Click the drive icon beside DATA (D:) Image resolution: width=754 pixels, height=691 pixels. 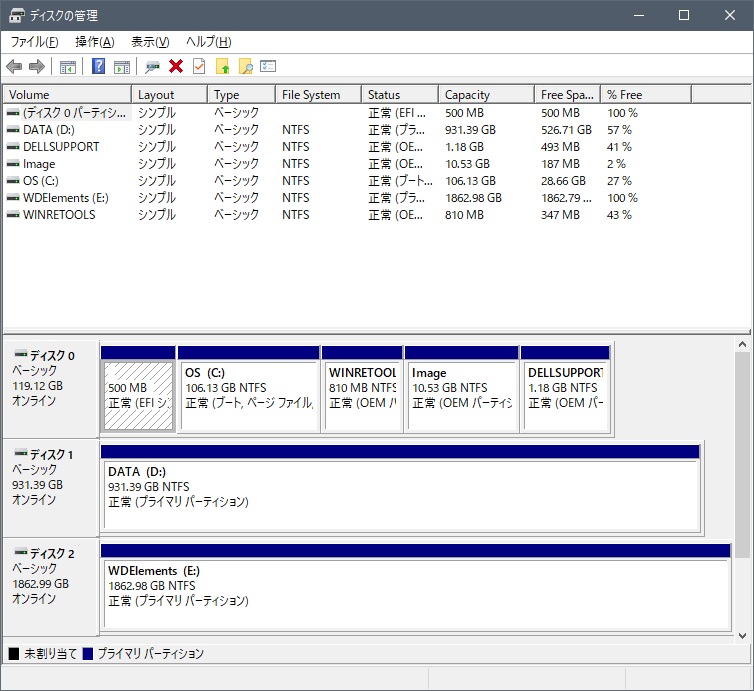[13, 130]
